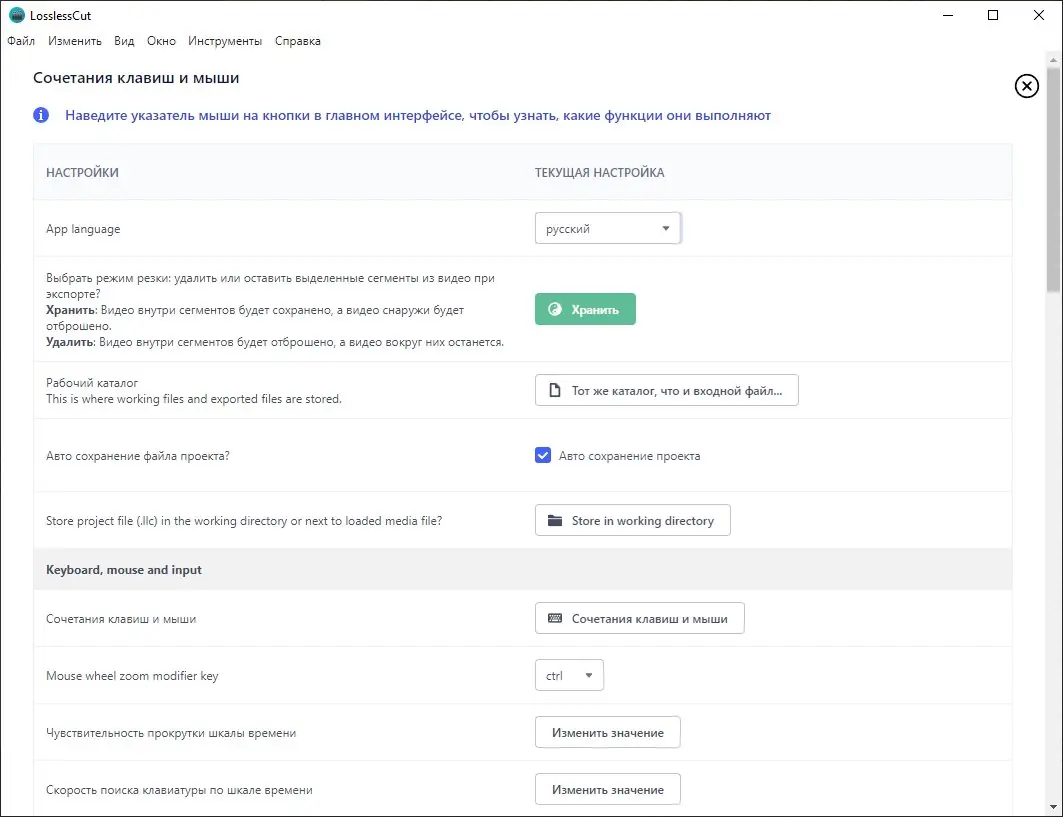The image size is (1063, 817).
Task: Click the document icon on working directory button
Action: coord(554,390)
